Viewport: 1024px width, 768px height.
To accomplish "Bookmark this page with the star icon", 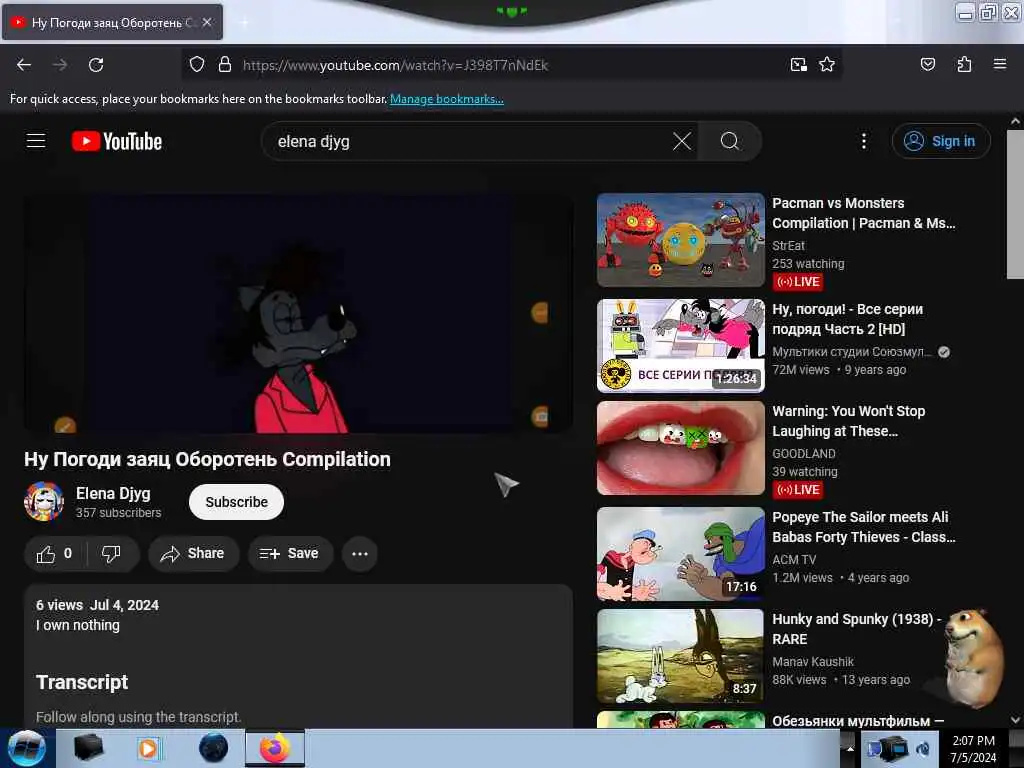I will point(827,64).
